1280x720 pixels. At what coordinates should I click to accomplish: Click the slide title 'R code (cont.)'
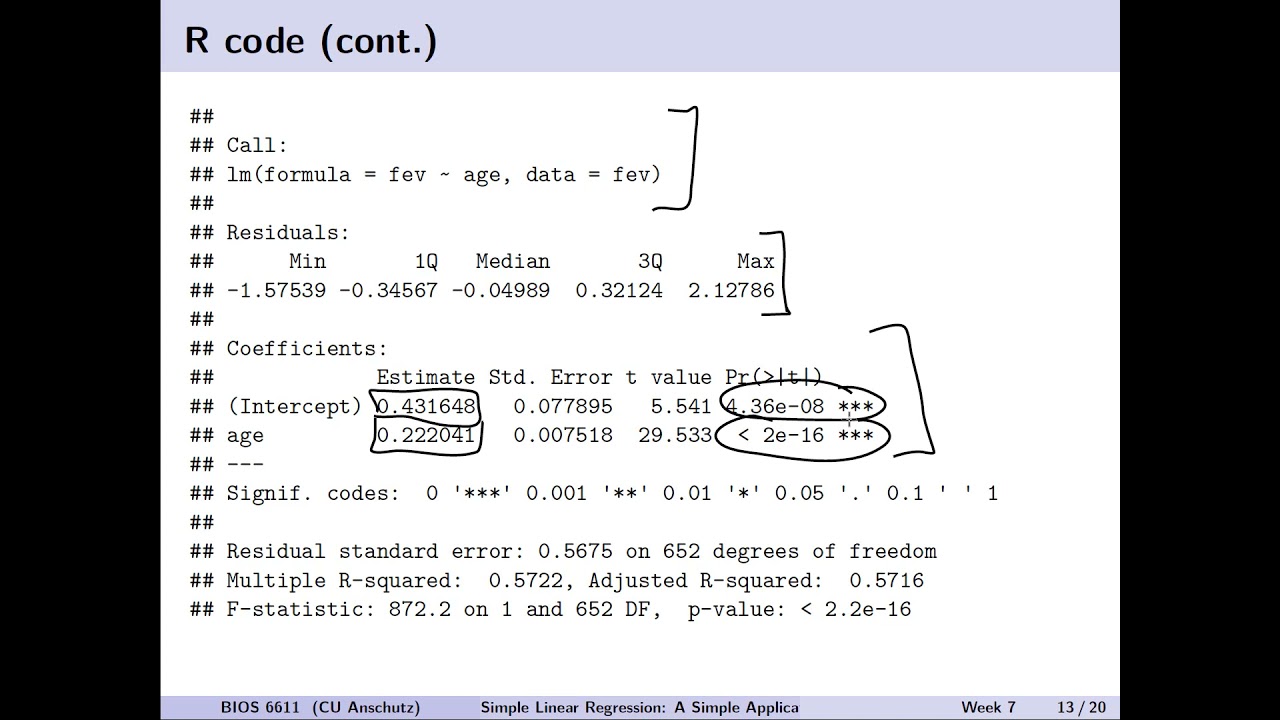pos(311,42)
